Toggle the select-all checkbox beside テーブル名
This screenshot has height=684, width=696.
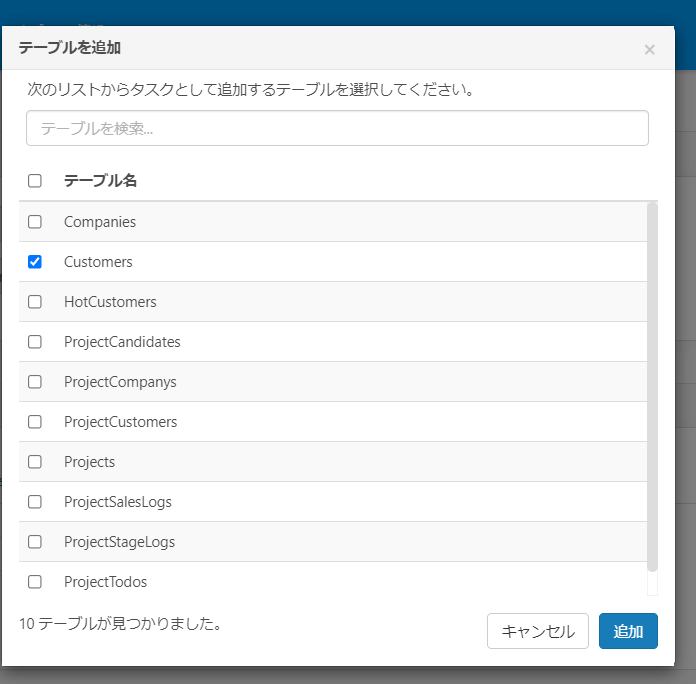point(35,181)
